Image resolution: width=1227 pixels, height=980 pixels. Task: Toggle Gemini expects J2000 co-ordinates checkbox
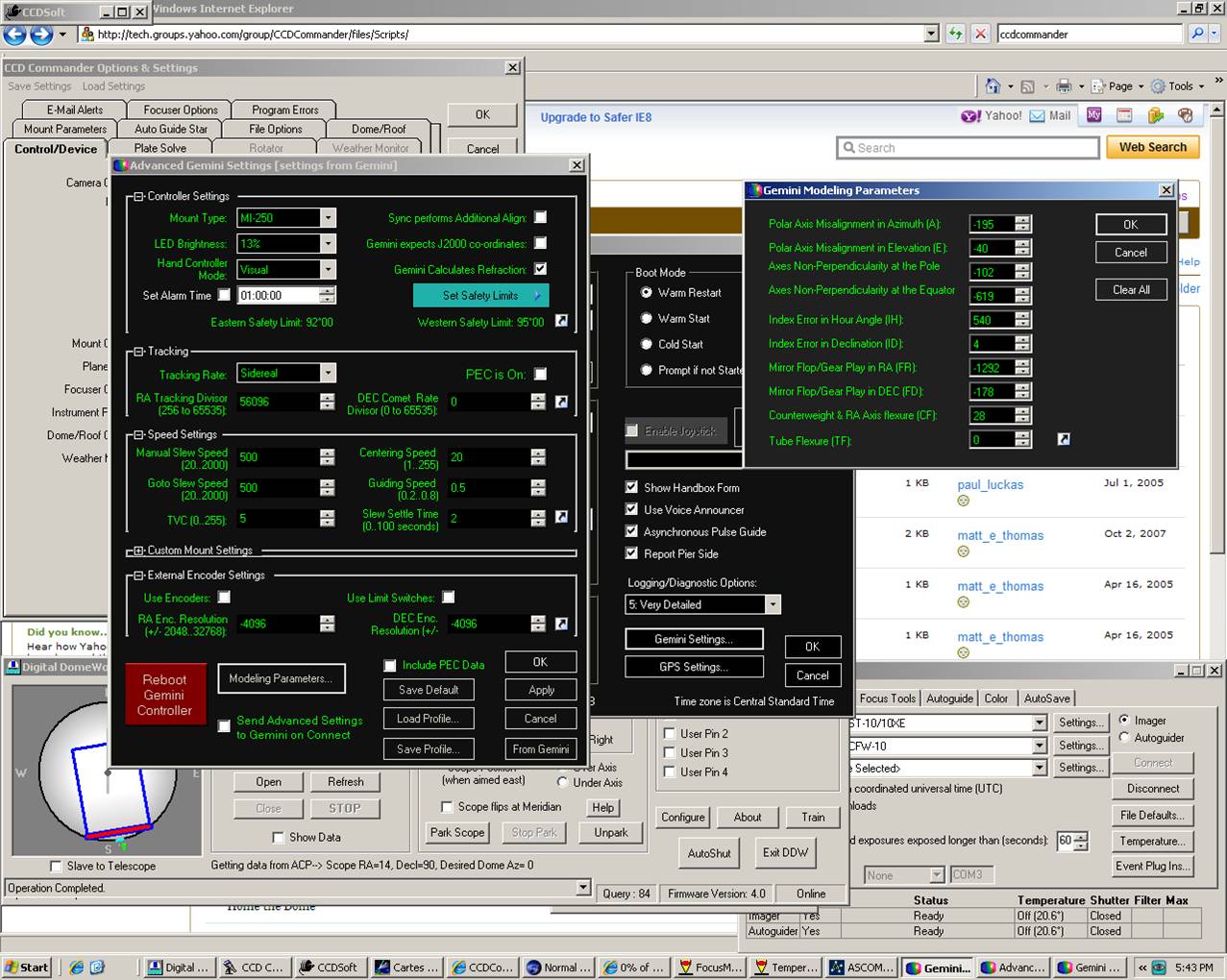pos(540,243)
